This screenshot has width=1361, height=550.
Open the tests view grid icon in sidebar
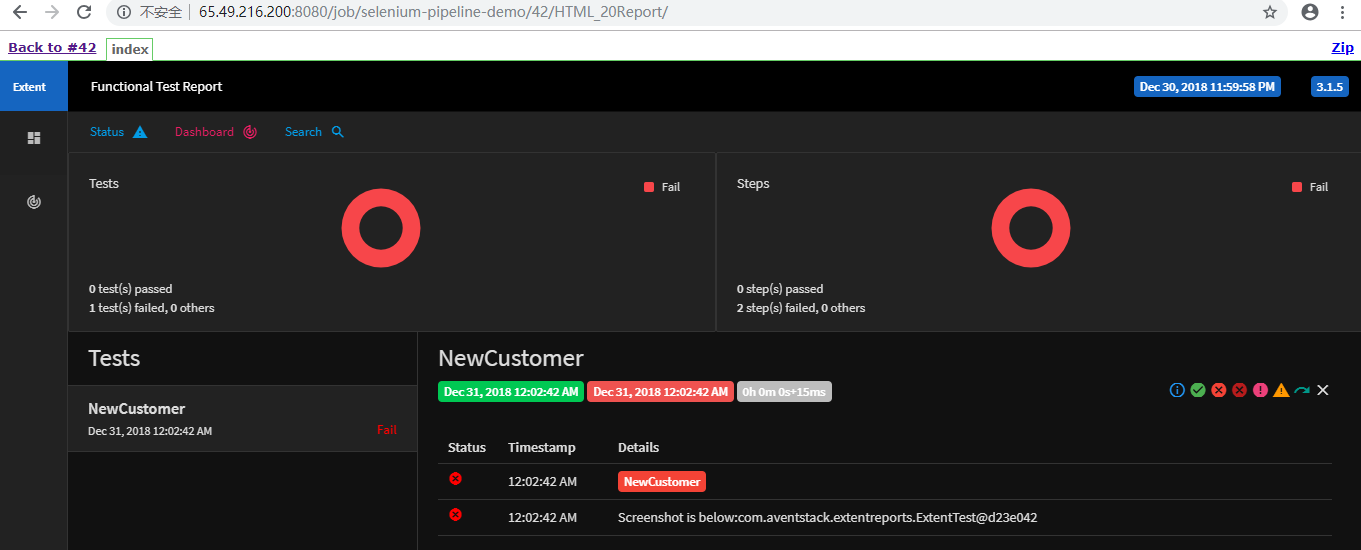(34, 138)
